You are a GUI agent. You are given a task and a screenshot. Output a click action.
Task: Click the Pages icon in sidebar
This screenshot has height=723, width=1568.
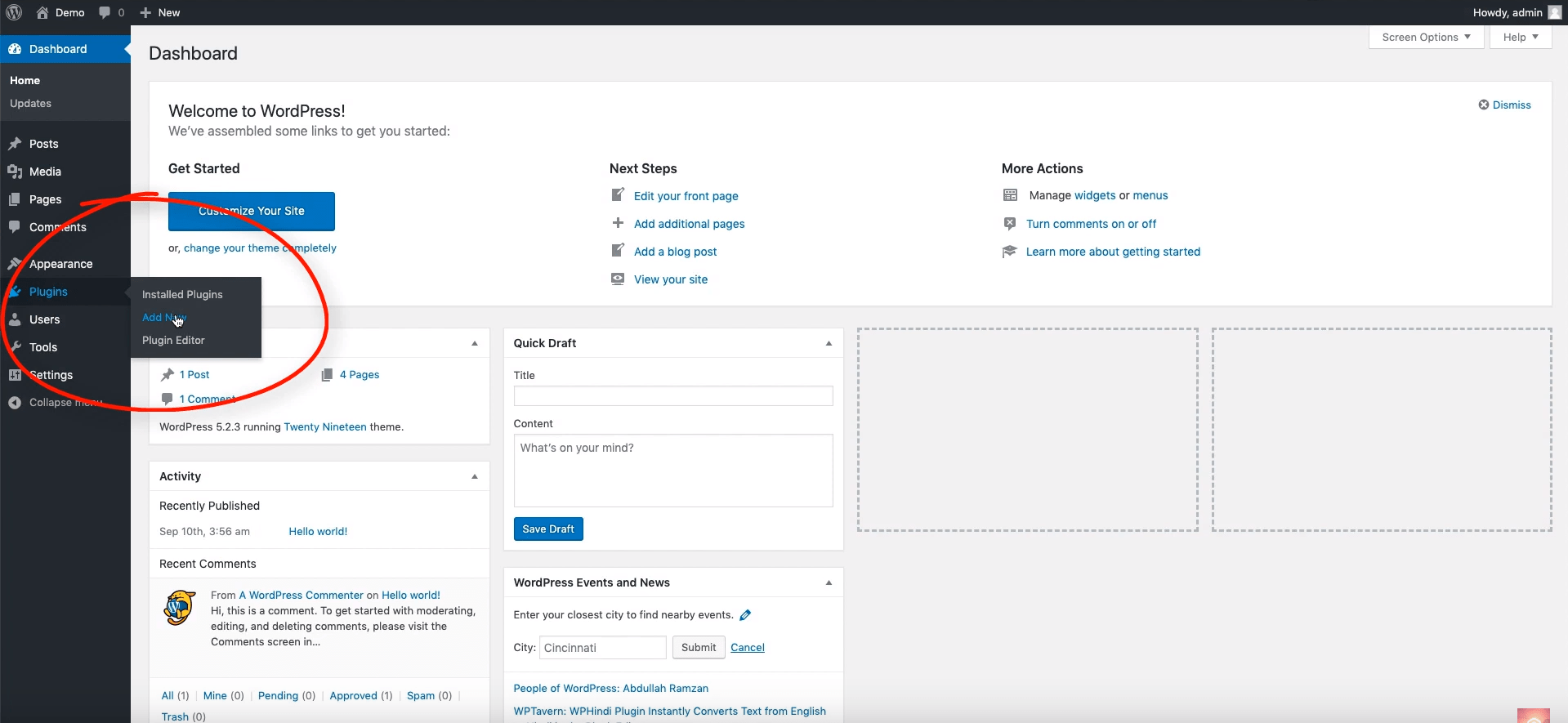pos(15,199)
